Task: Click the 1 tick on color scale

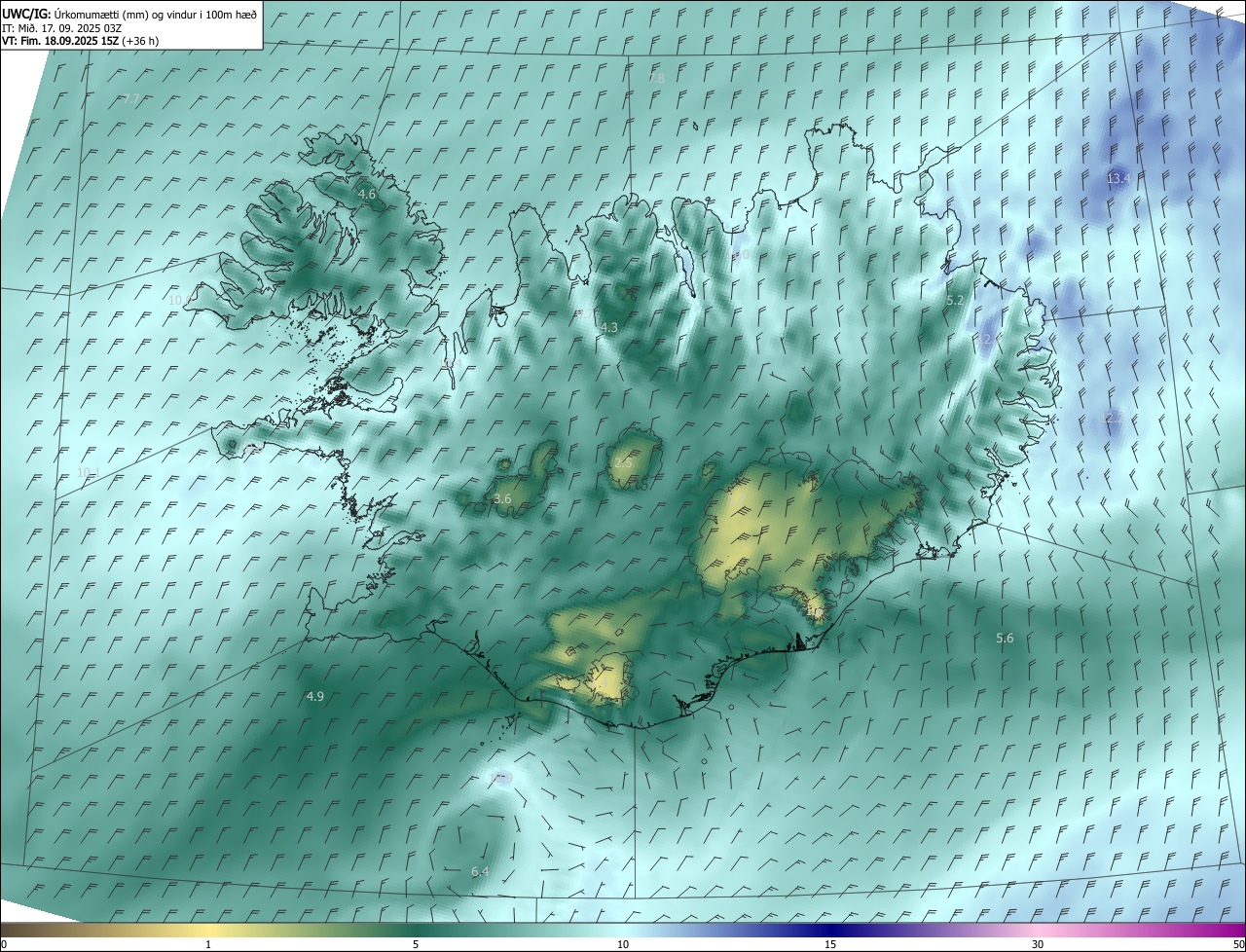Action: coord(208,945)
